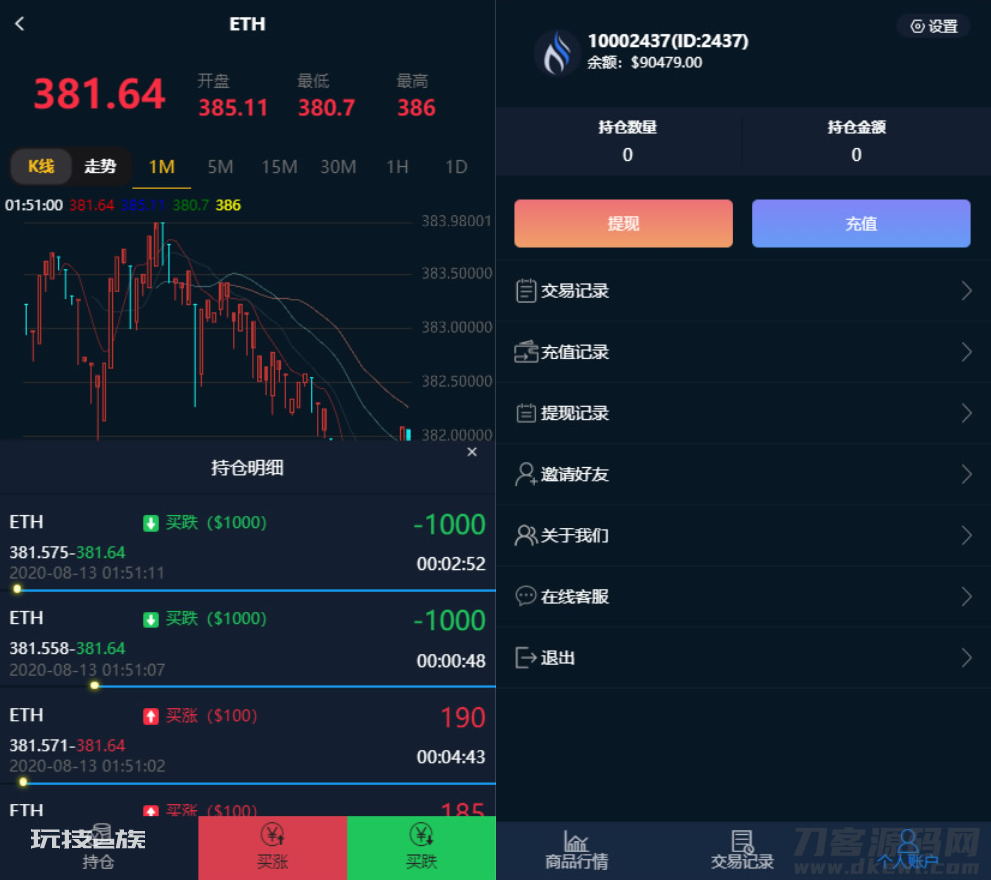Click progress bar of the 00:04:43 order
Image resolution: width=991 pixels, height=880 pixels.
248,783
